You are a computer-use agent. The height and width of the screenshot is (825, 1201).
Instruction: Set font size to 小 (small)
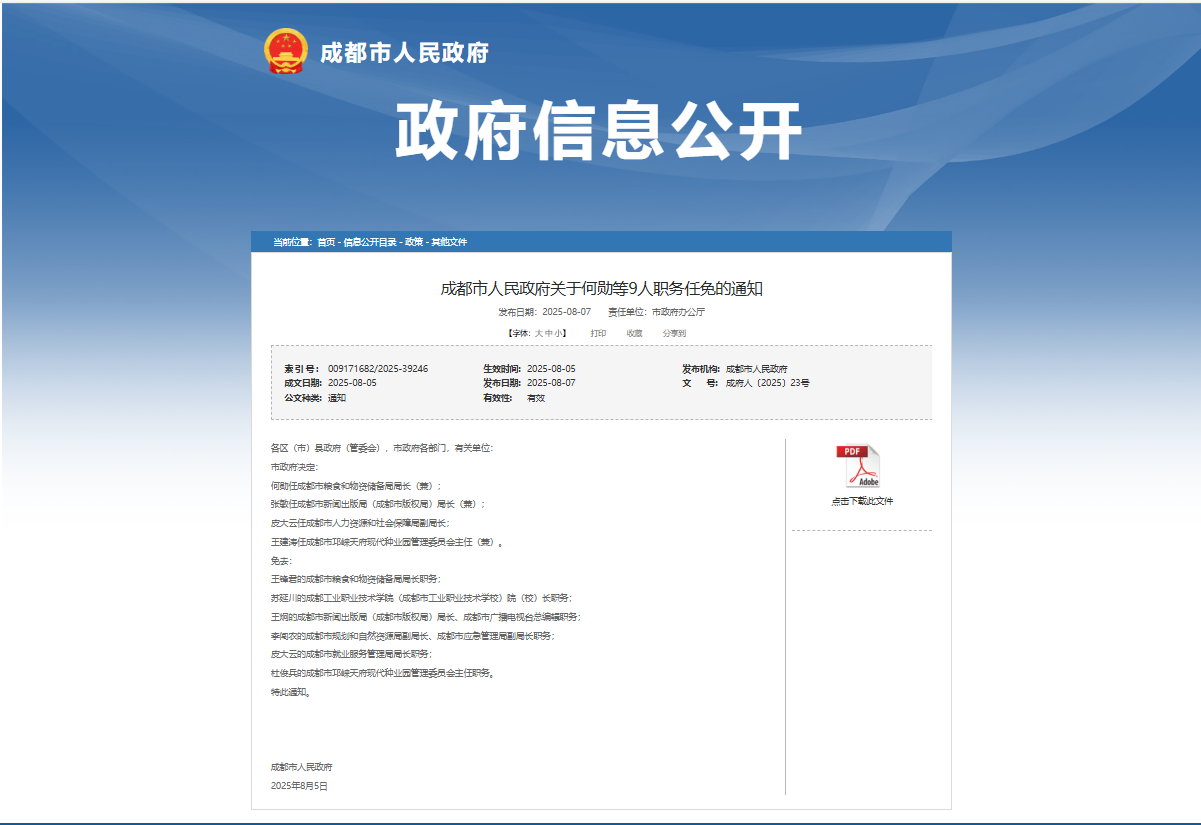[x=558, y=333]
